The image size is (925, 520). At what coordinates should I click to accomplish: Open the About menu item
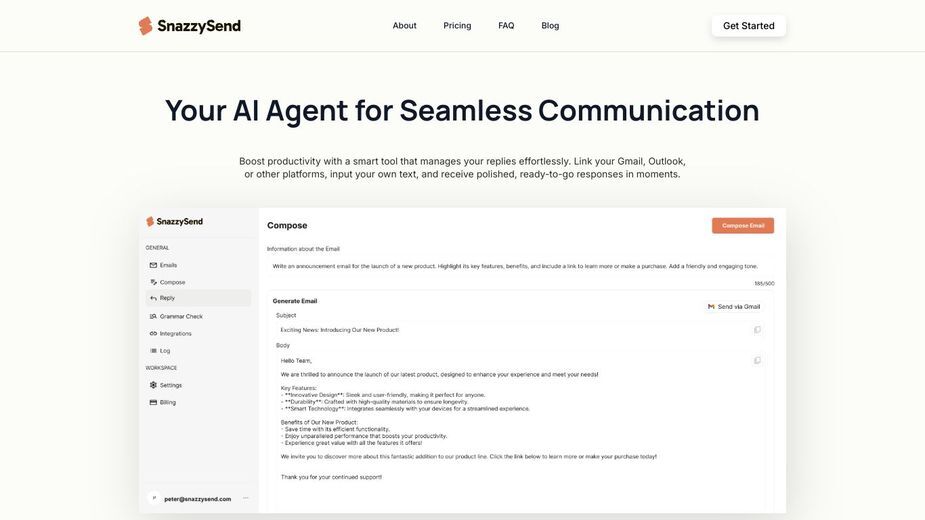click(x=405, y=26)
